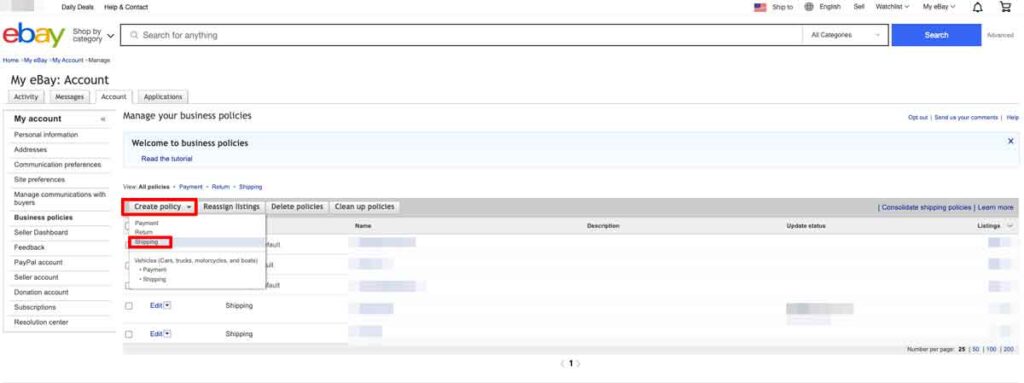
Task: Choose Payment in Create policy menu
Action: pyautogui.click(x=146, y=224)
